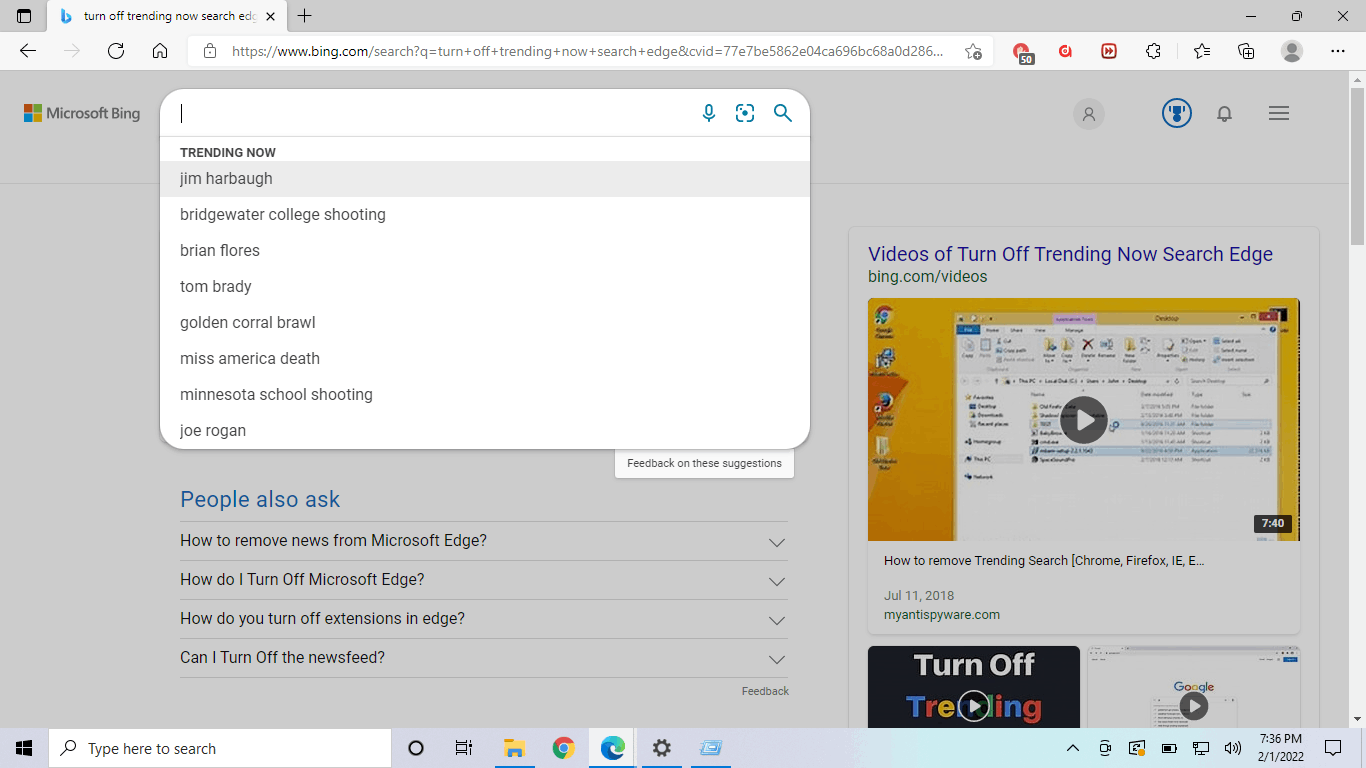Go back with the browser back arrow

(x=28, y=51)
